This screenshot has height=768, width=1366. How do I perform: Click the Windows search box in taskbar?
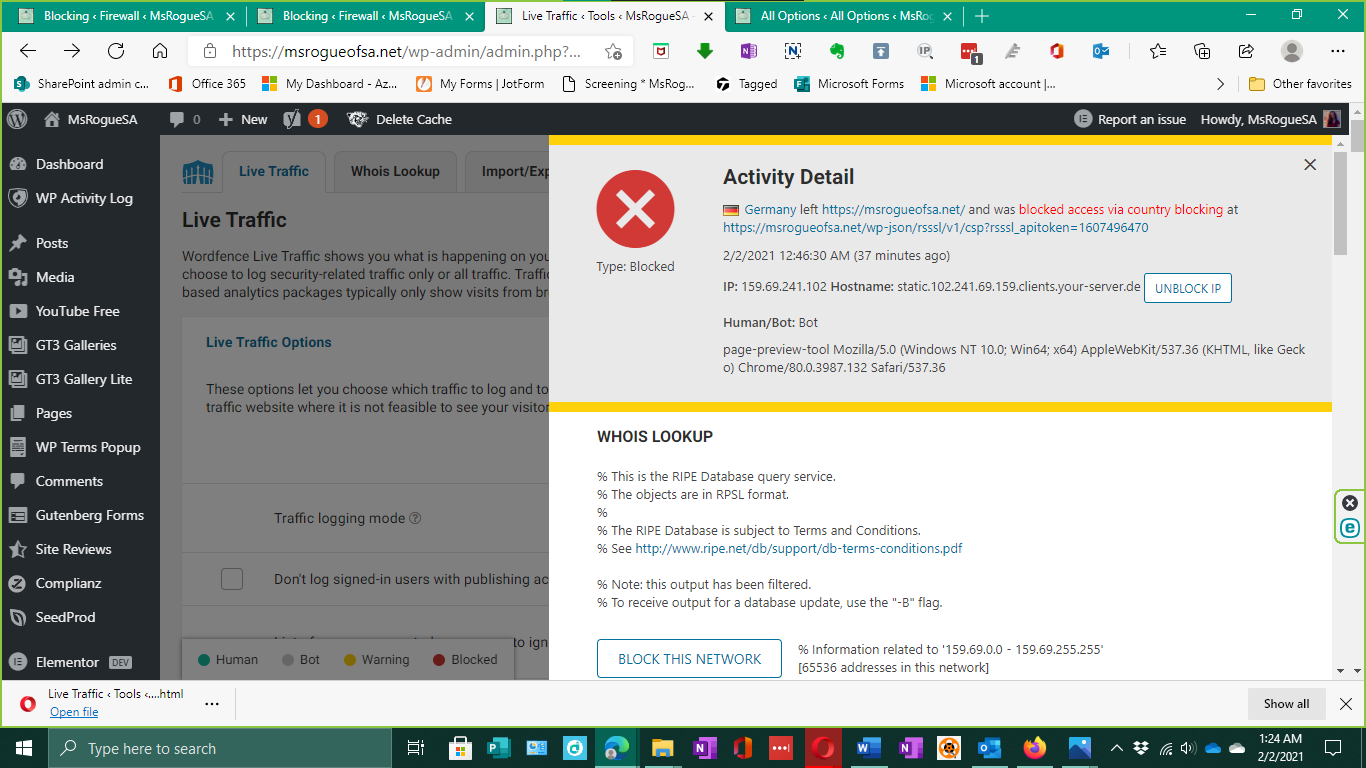click(220, 748)
